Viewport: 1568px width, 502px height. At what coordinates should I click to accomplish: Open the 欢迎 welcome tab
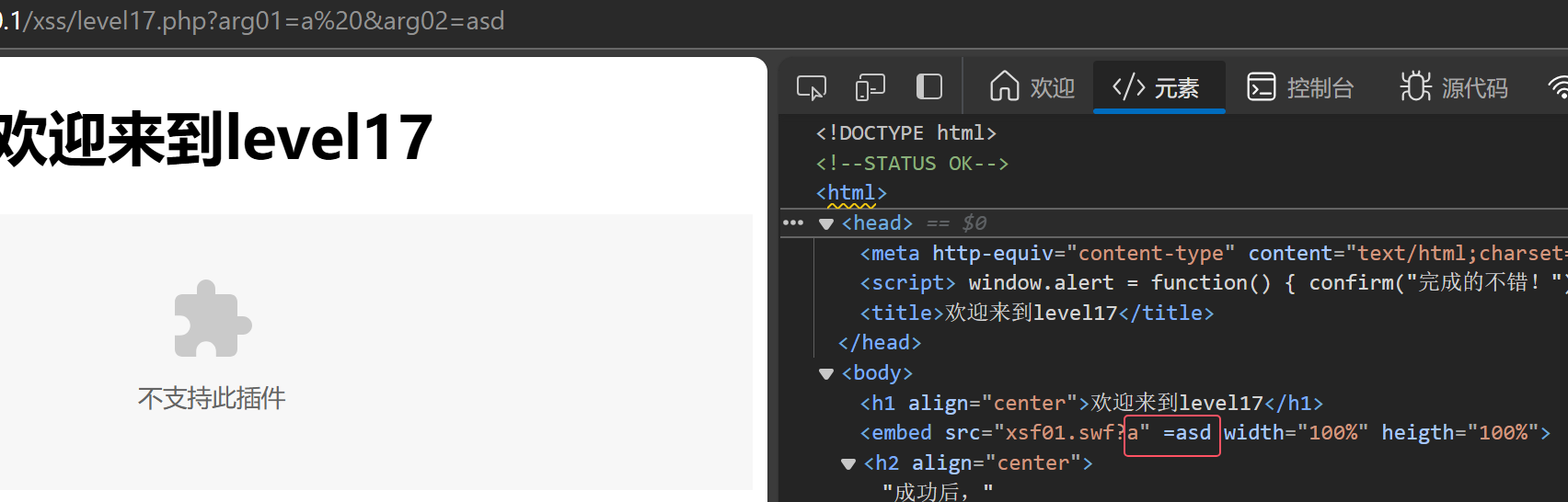coord(1032,87)
